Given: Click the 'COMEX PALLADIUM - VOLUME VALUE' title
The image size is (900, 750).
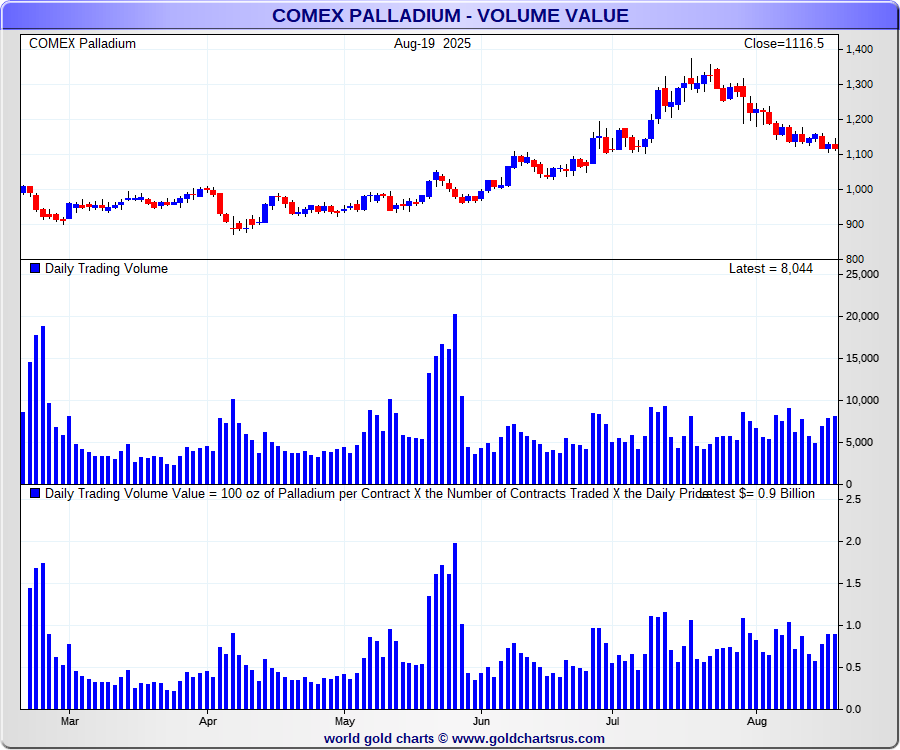Looking at the screenshot, I should [450, 15].
